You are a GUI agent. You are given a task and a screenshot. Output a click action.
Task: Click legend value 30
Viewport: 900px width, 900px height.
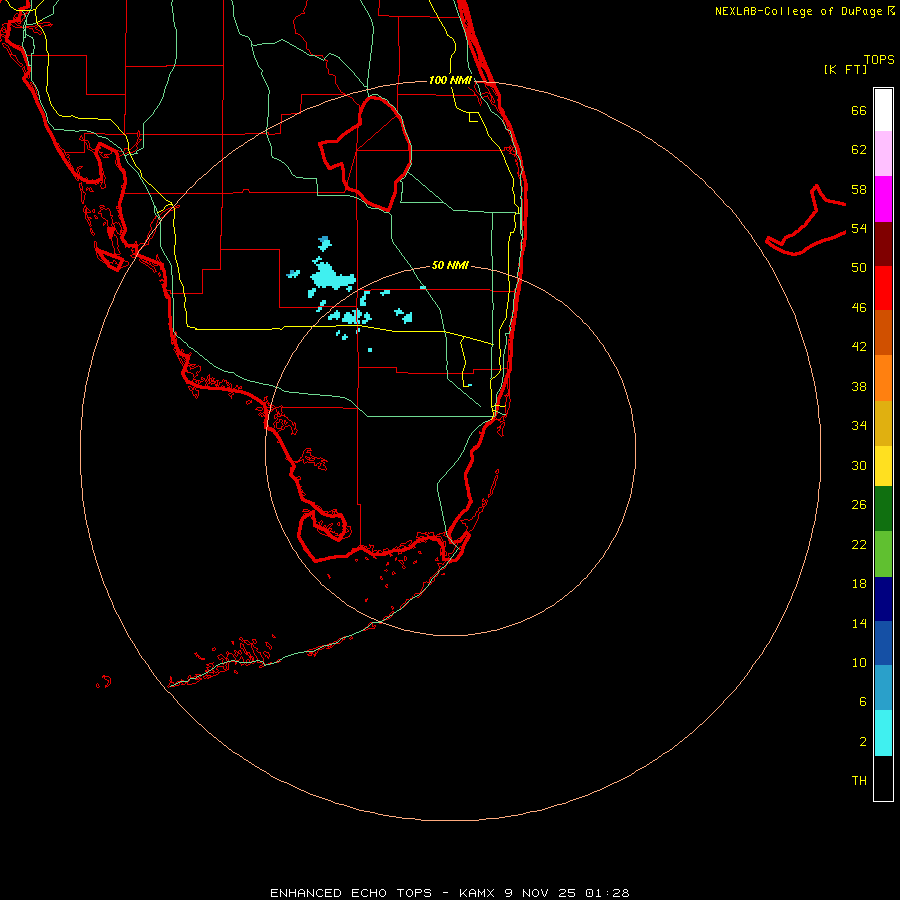859,465
